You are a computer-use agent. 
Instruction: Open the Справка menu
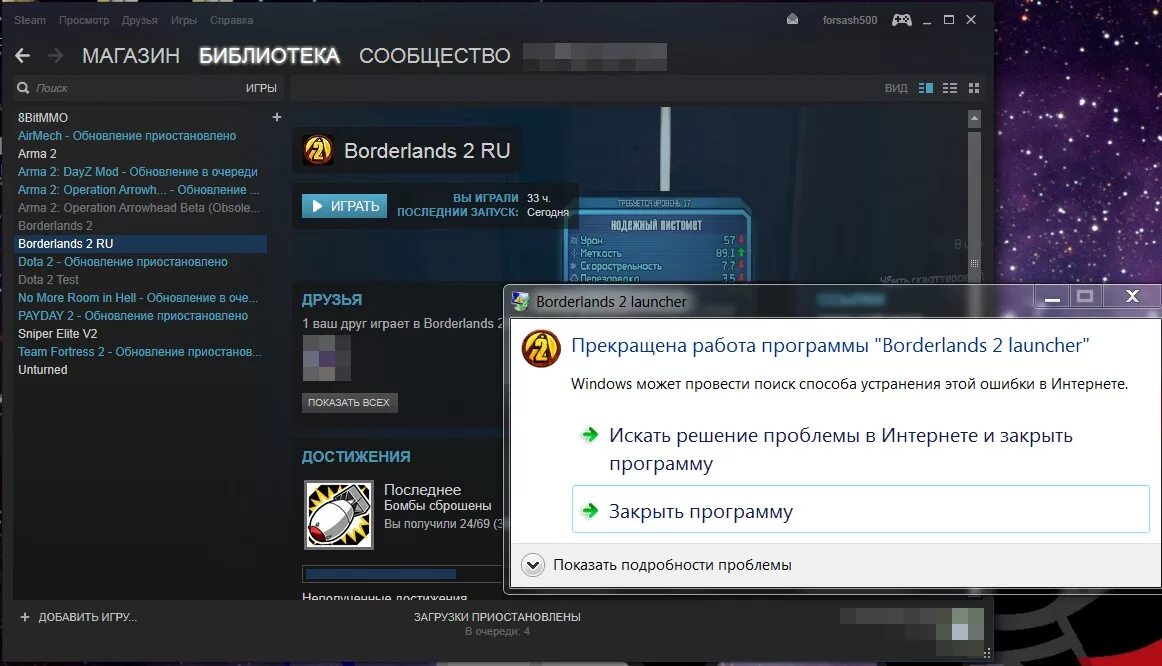[x=231, y=20]
